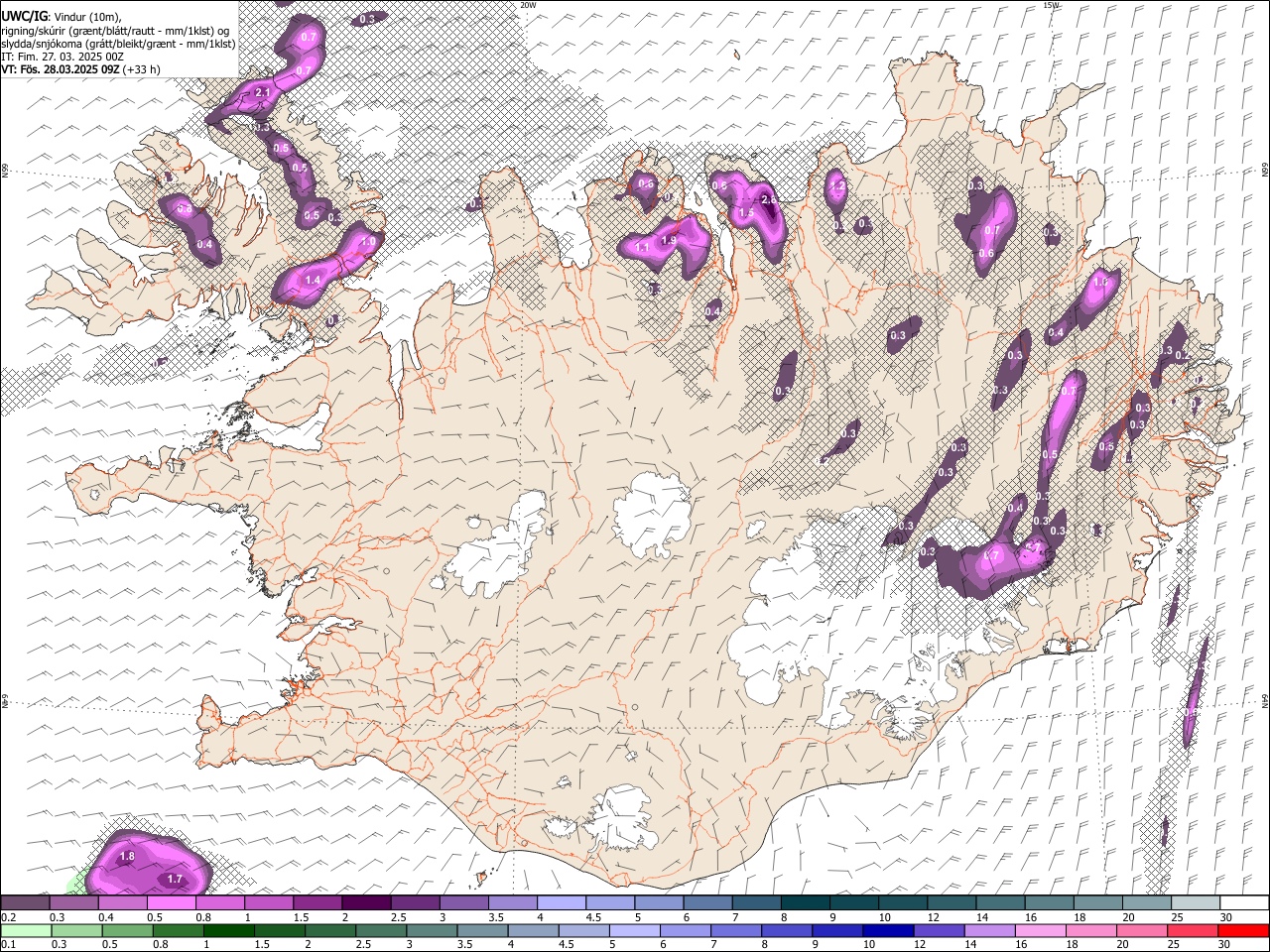Click the 1.7 precipitation value on the map
The height and width of the screenshot is (952, 1270).
click(x=175, y=879)
